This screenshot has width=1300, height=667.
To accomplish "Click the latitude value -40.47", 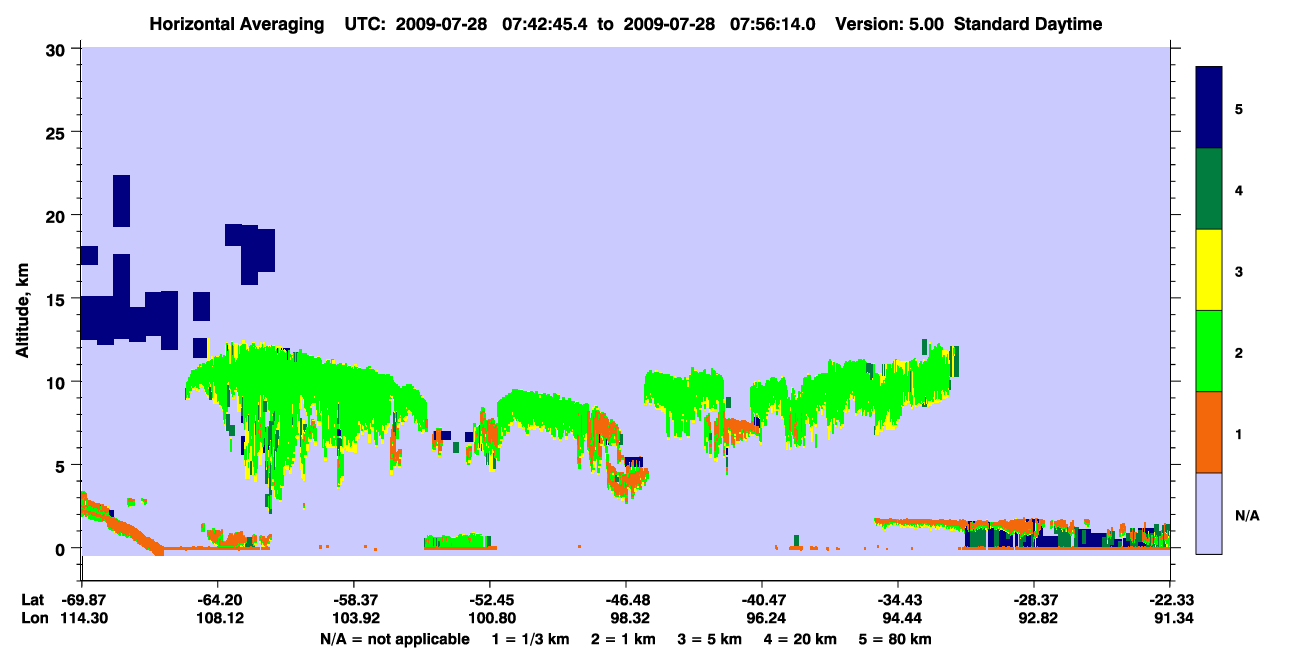I will [762, 600].
